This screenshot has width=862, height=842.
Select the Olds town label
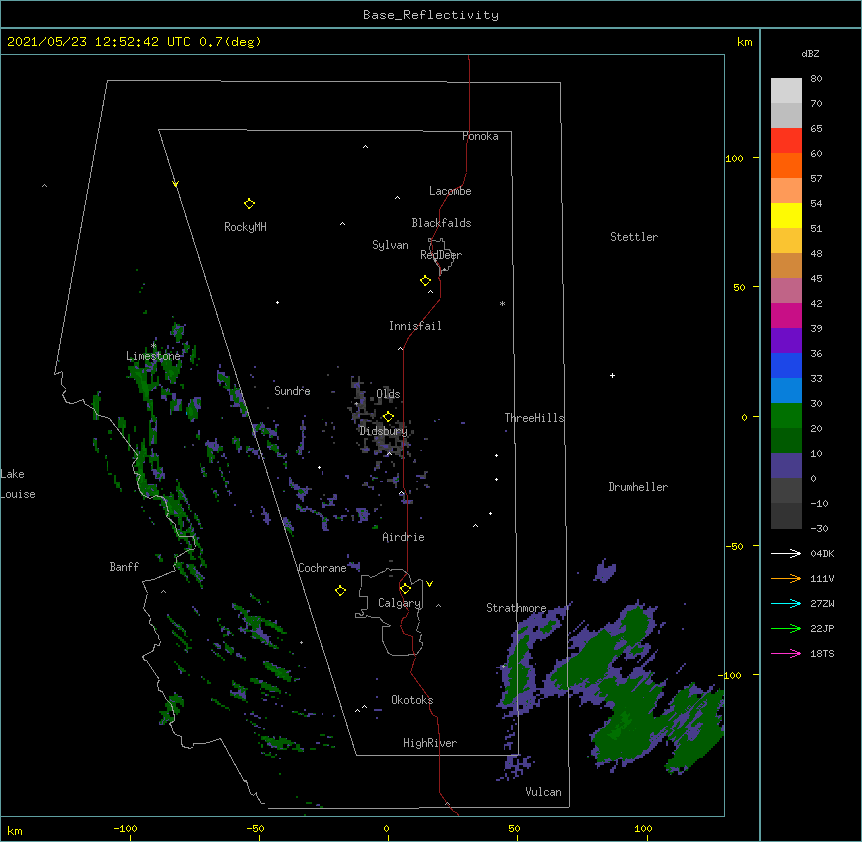(x=388, y=394)
